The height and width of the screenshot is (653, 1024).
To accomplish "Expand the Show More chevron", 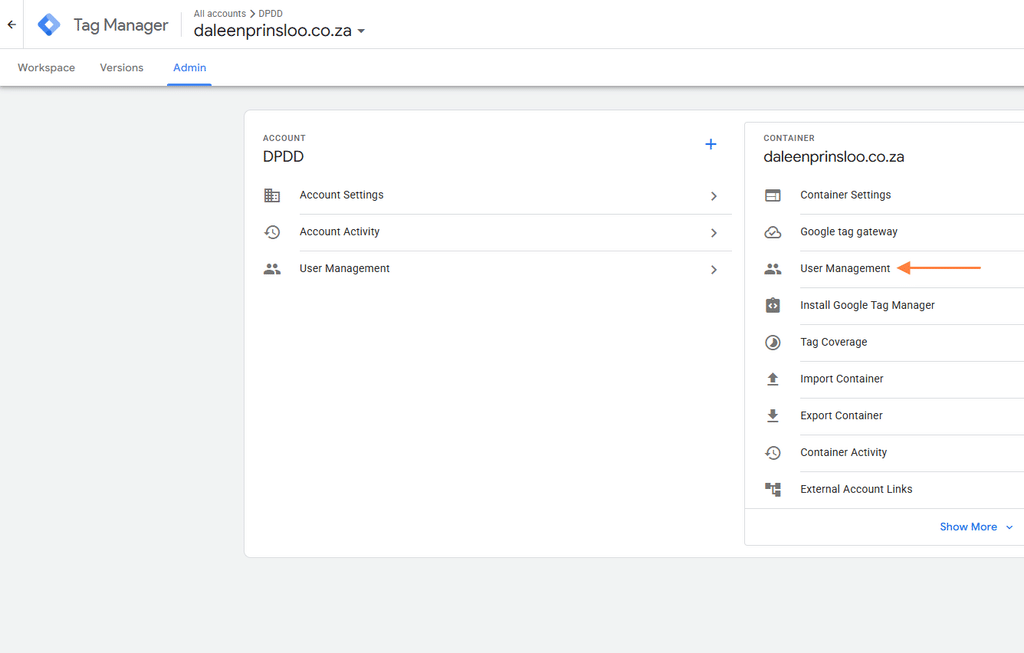I will pos(1009,528).
